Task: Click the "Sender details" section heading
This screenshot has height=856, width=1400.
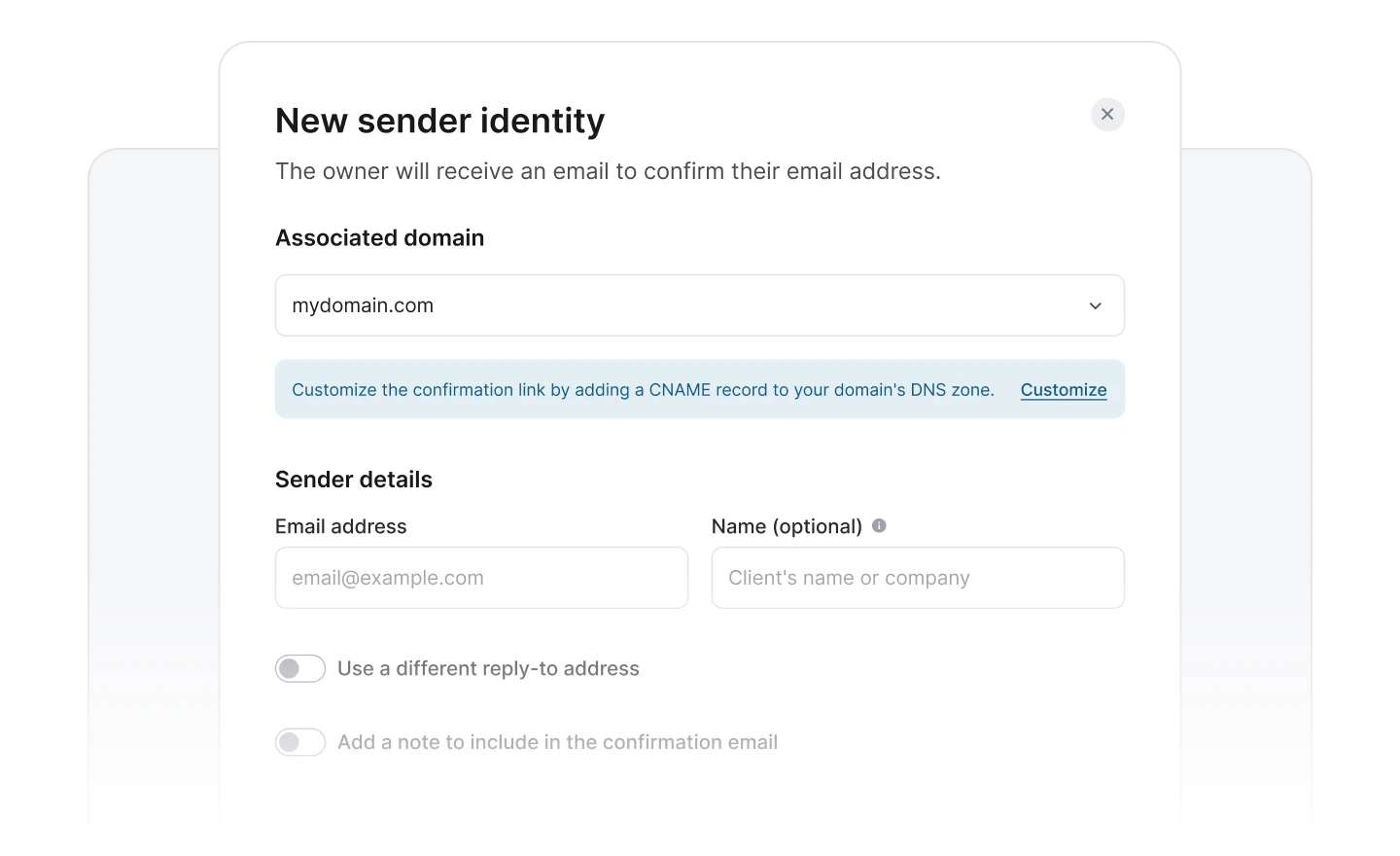Action: tap(354, 480)
